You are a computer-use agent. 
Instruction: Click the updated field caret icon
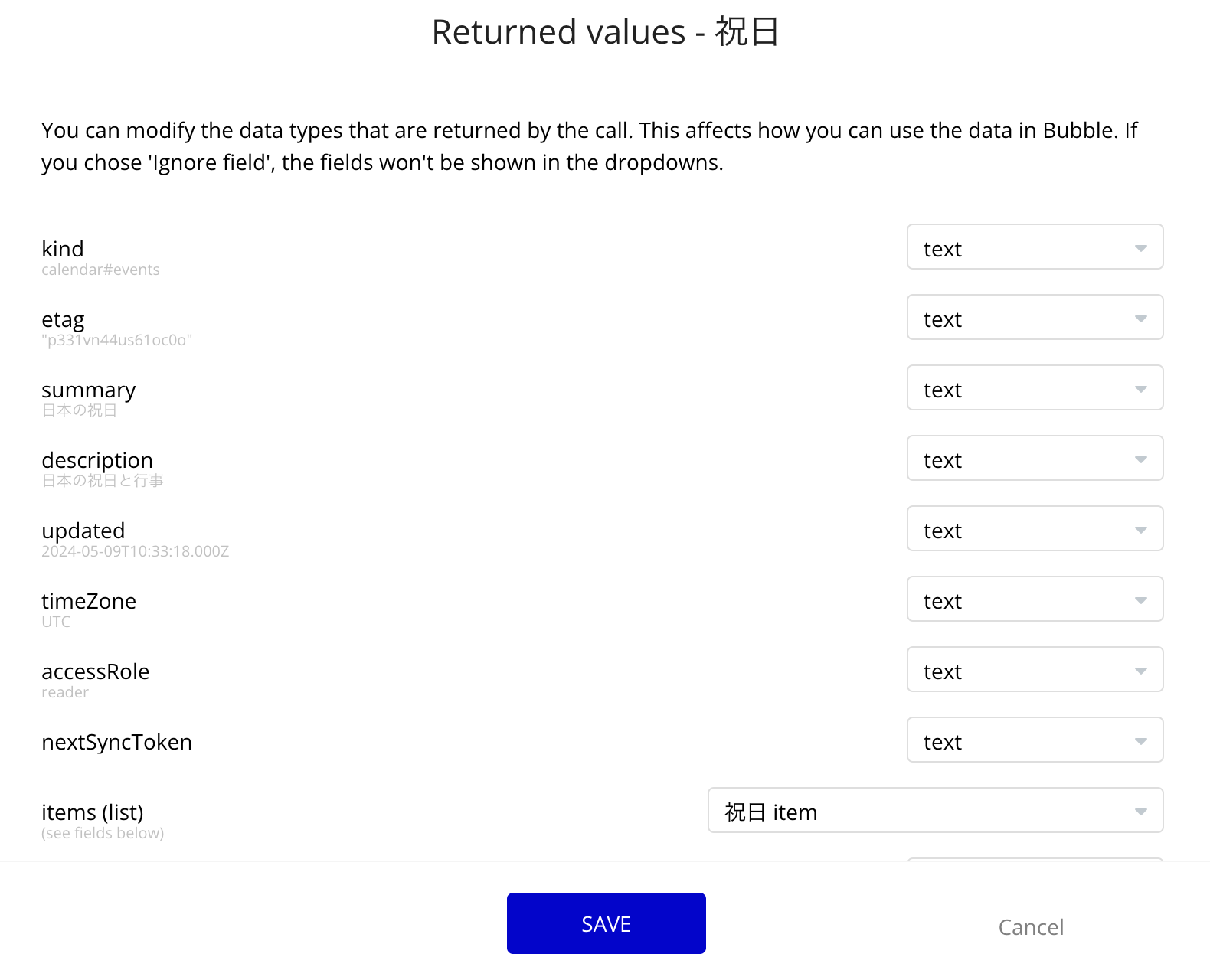pos(1140,530)
